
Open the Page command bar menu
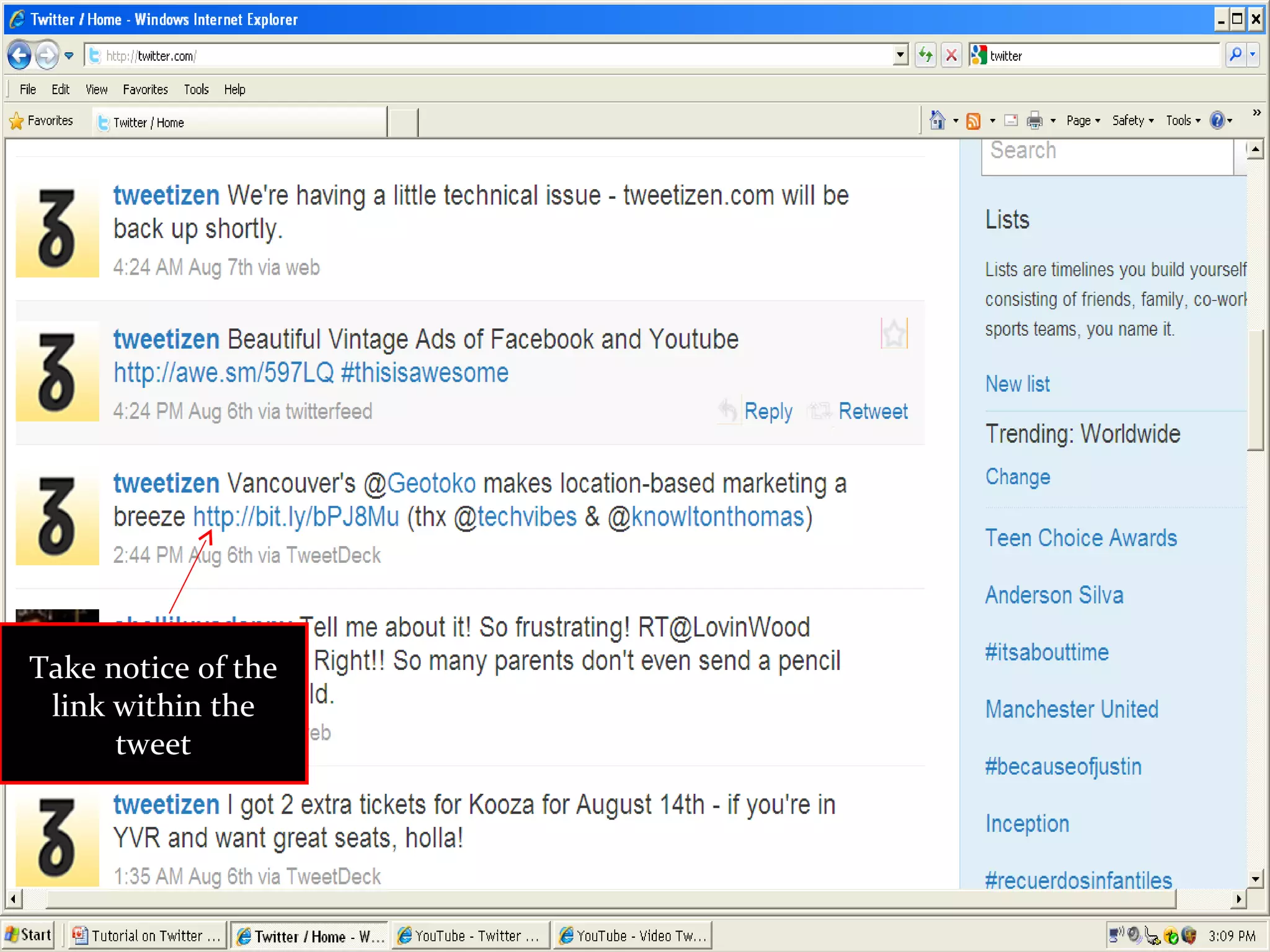tap(1083, 121)
